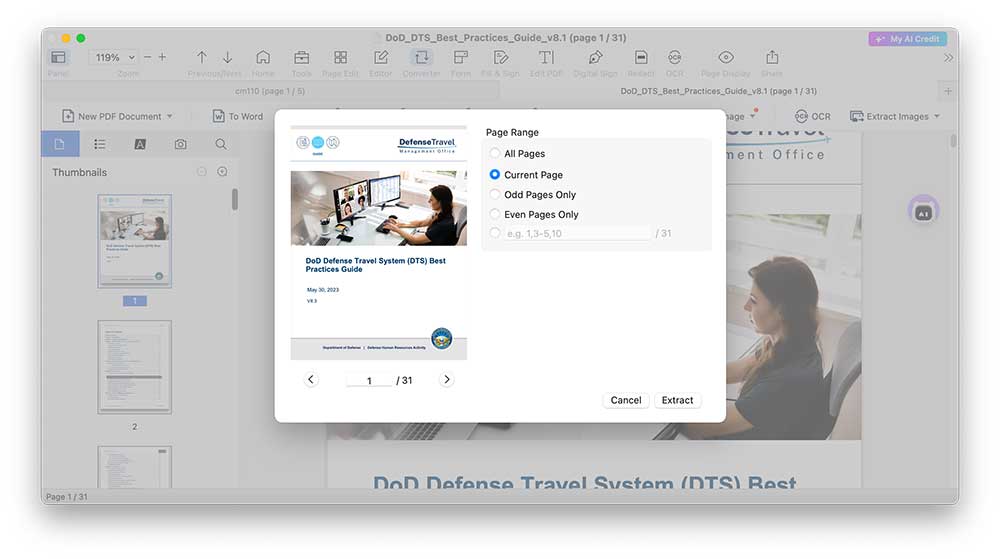Open the Redact tool

pos(641,57)
